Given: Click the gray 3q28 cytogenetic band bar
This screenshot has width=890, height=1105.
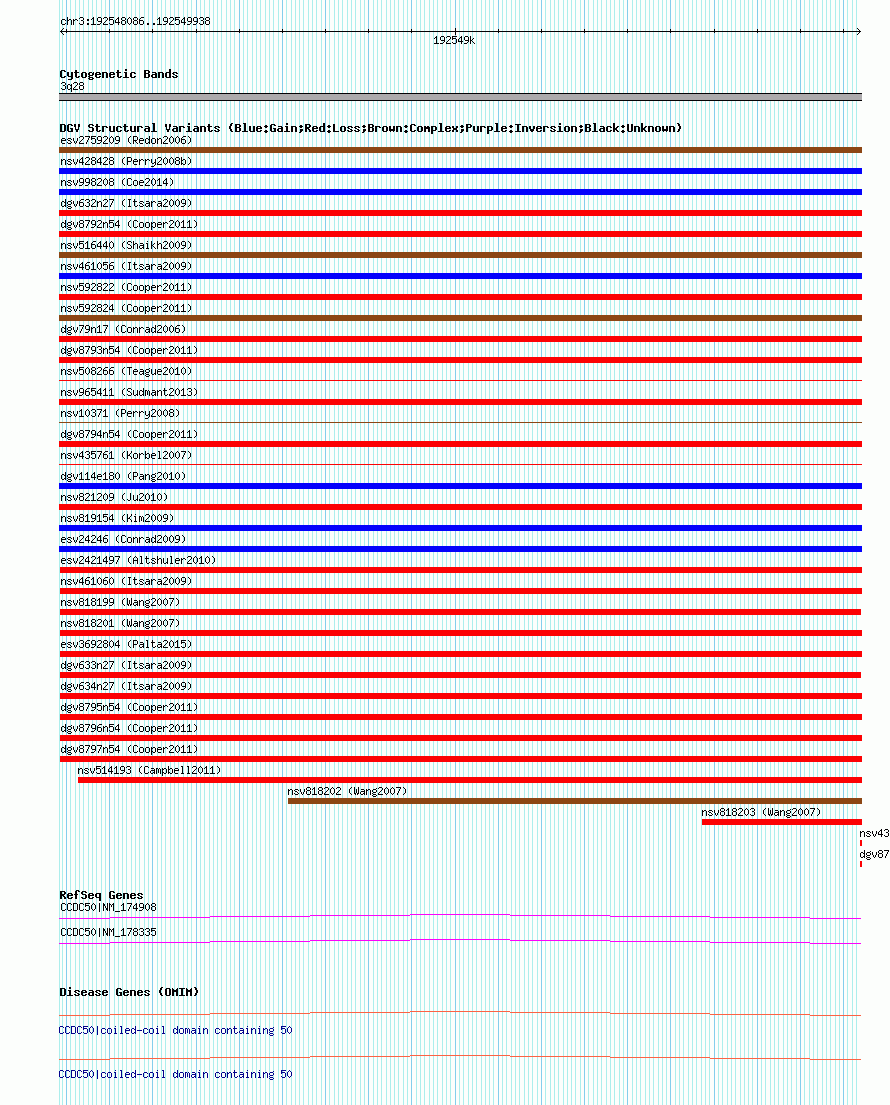Looking at the screenshot, I should click(461, 97).
